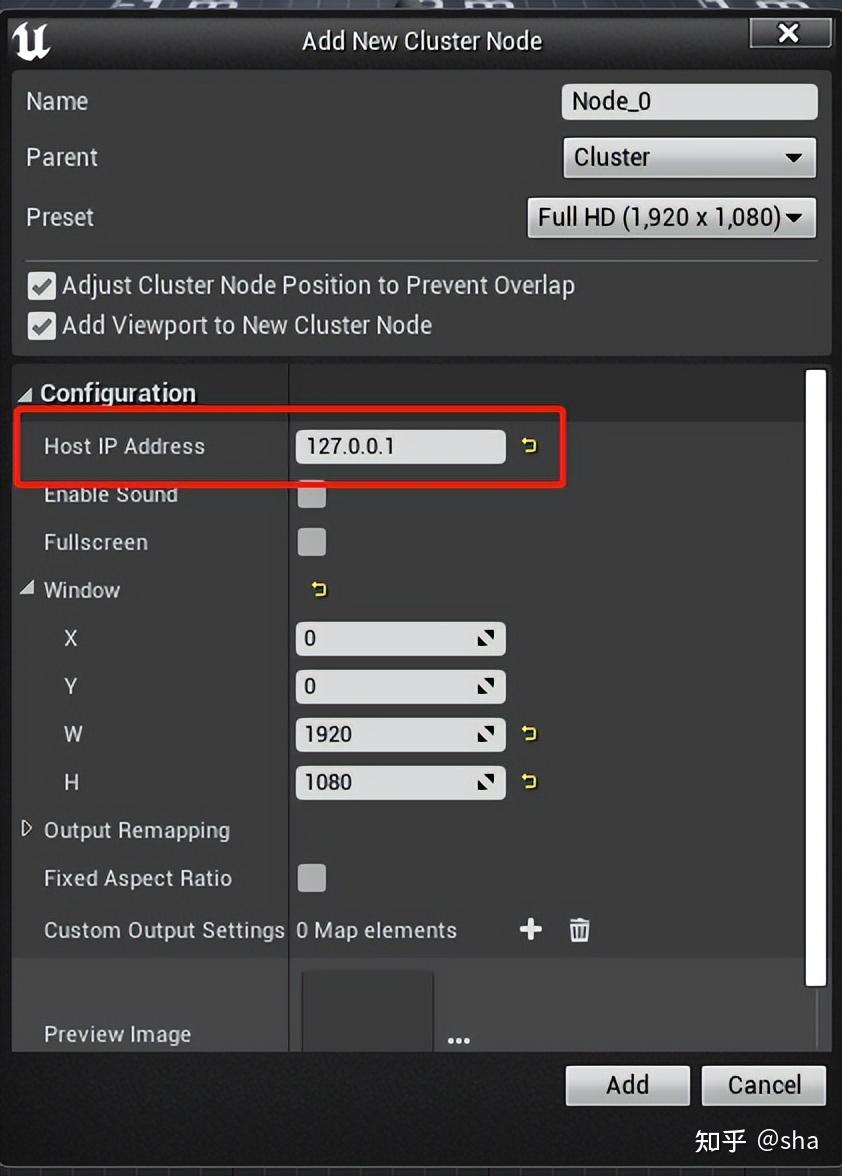
Task: Collapse the Configuration section
Action: tap(25, 394)
